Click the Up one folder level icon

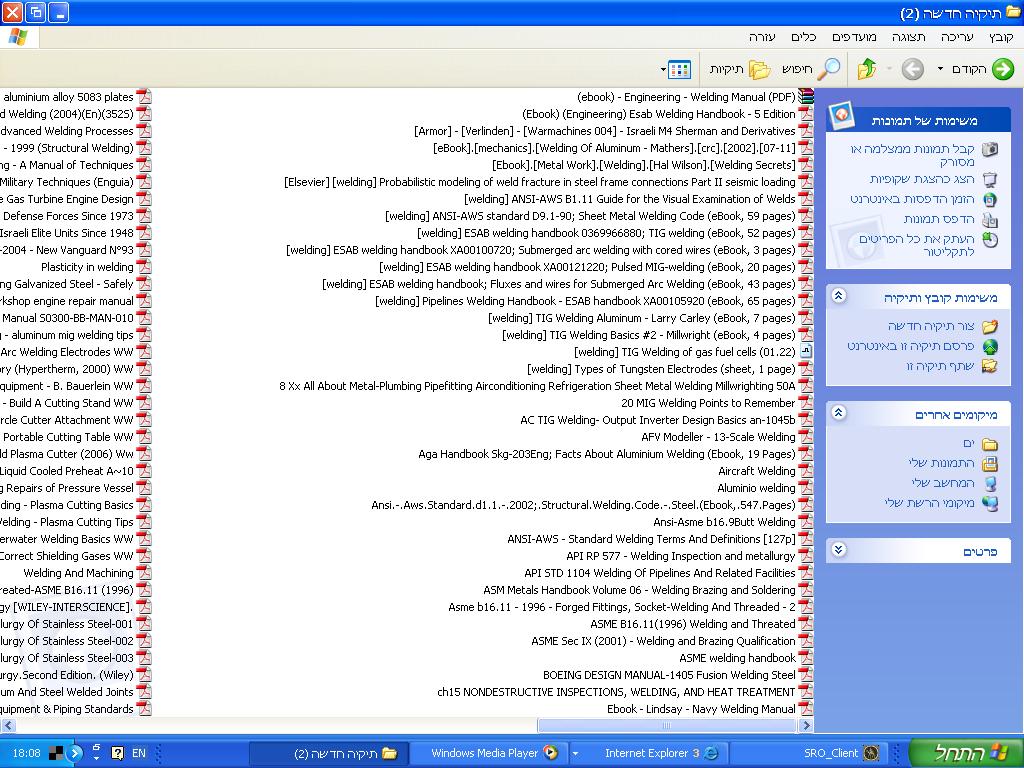[867, 69]
